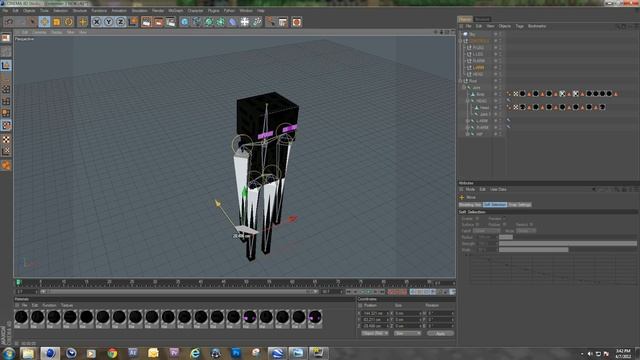Image resolution: width=640 pixels, height=360 pixels.
Task: Open the Falloff dropdown in Soft Selection
Action: pos(486,231)
